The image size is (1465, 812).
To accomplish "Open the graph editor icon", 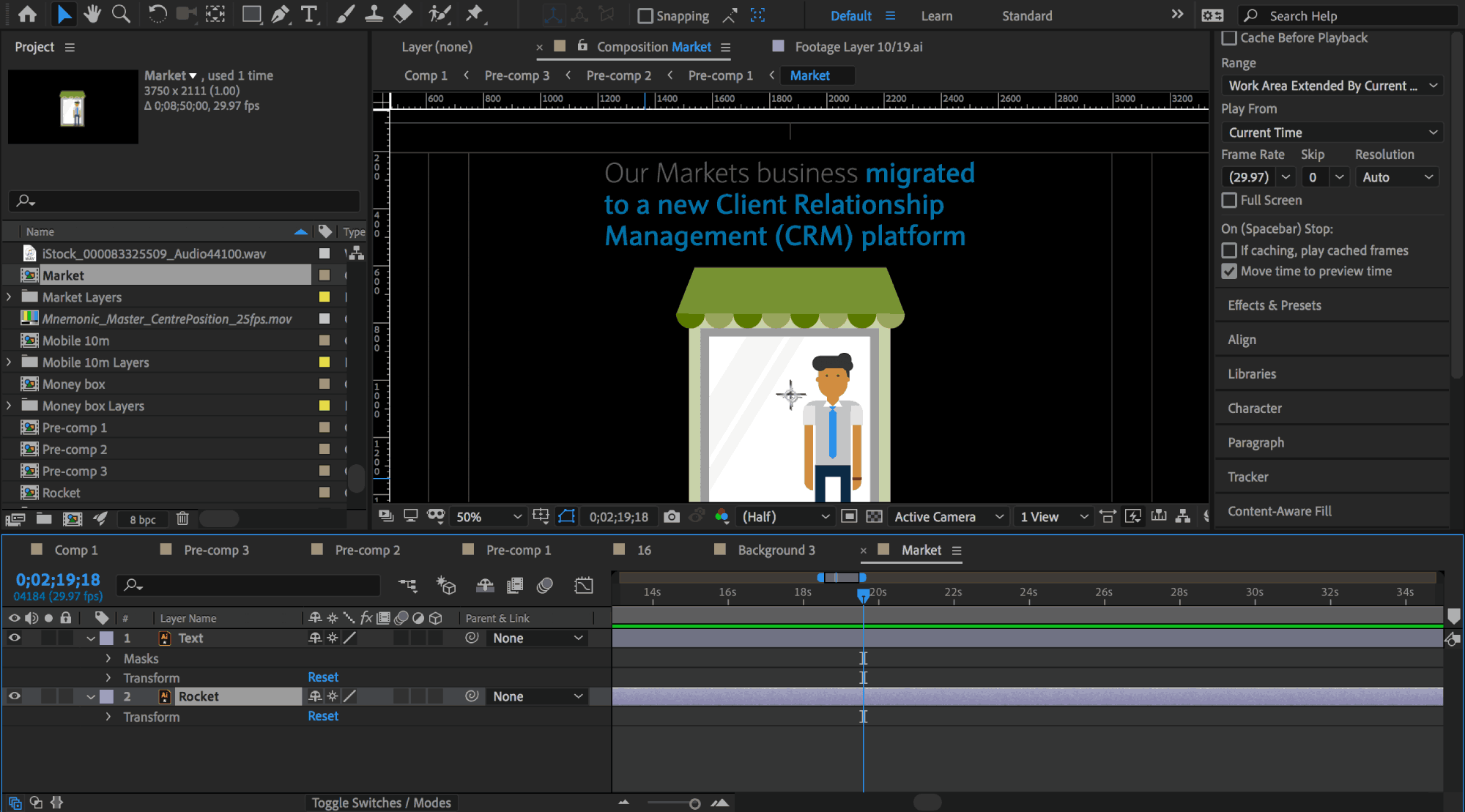I will (x=584, y=585).
